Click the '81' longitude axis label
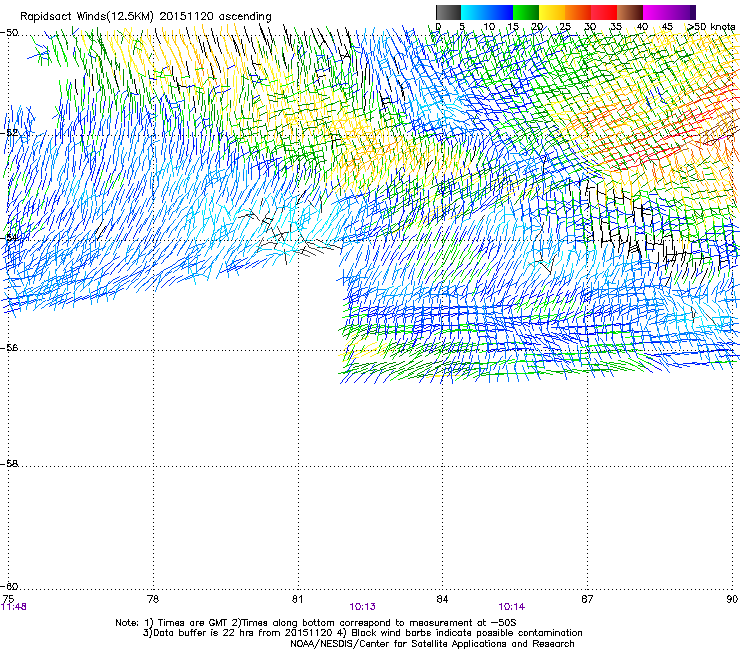740x650 pixels. coord(297,599)
